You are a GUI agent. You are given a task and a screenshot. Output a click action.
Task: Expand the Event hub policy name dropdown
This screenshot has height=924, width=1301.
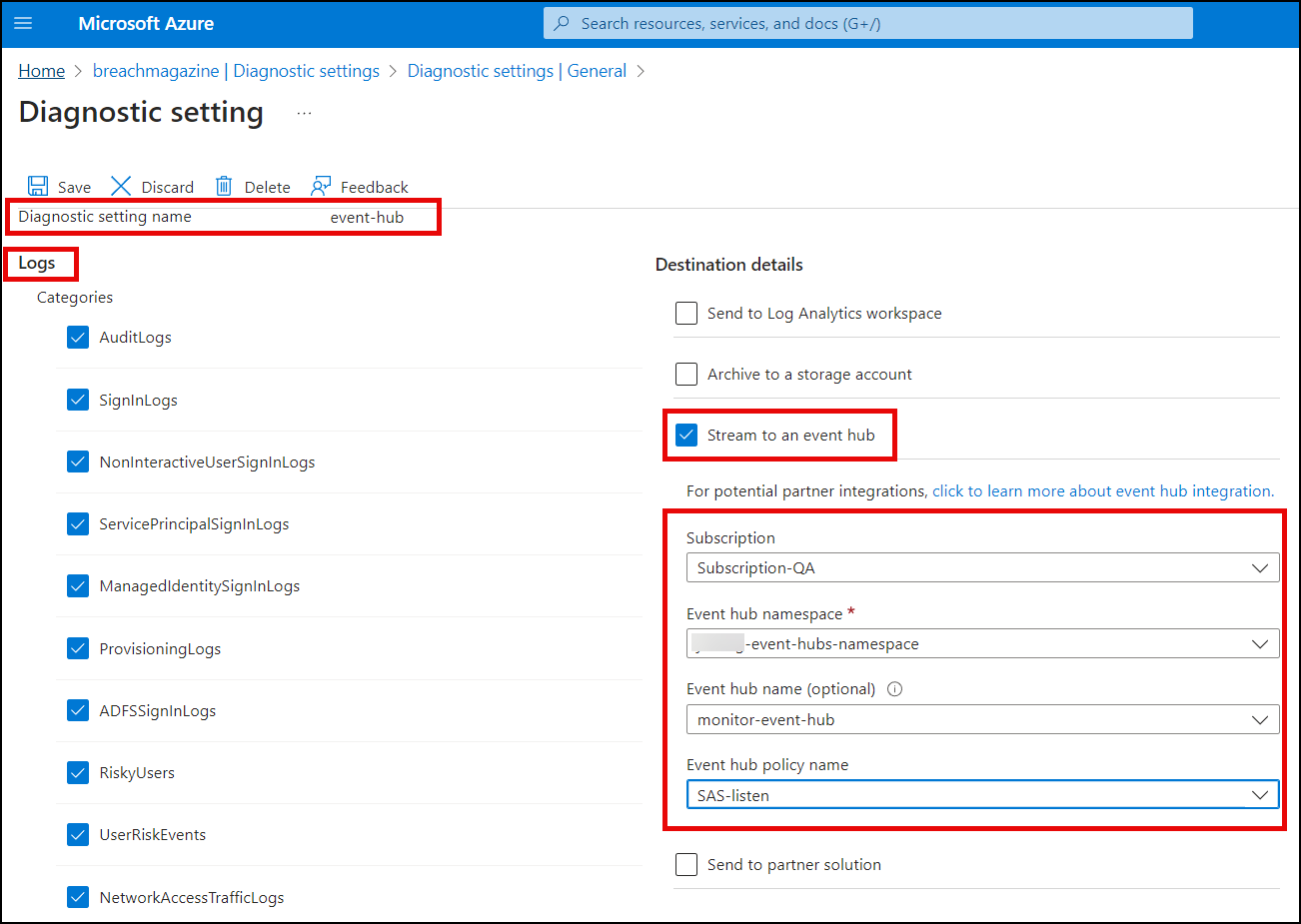(981, 796)
